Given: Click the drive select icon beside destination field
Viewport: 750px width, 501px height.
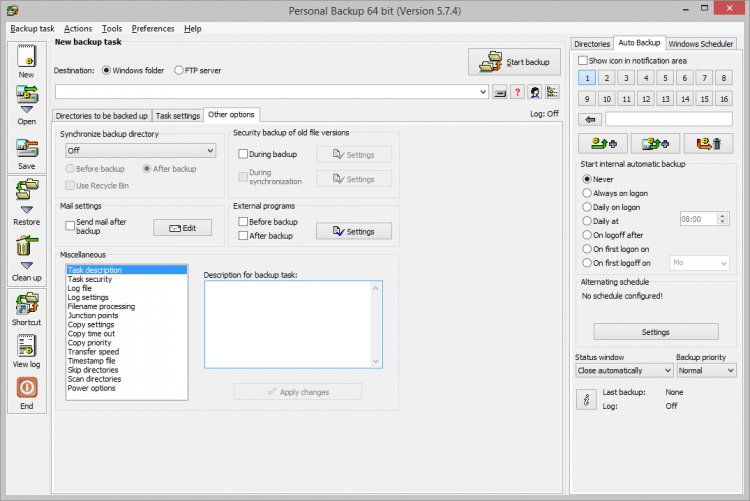Looking at the screenshot, I should 500,92.
